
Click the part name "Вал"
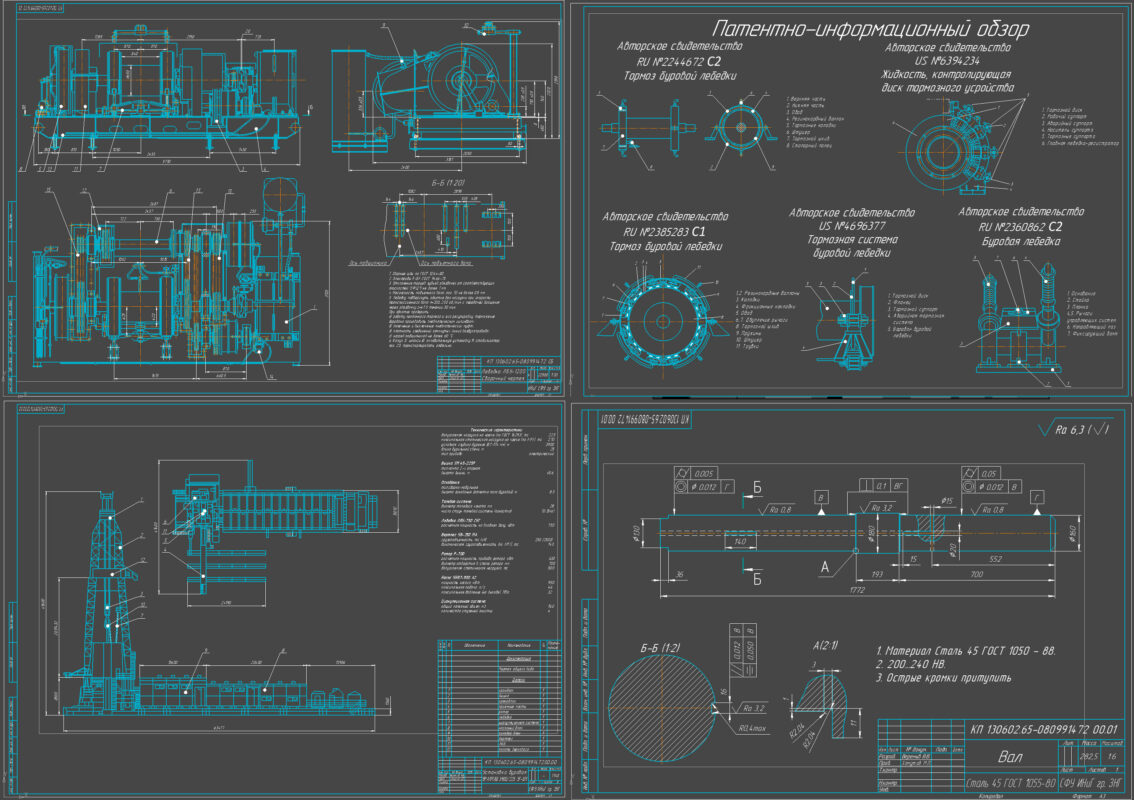coord(1010,757)
